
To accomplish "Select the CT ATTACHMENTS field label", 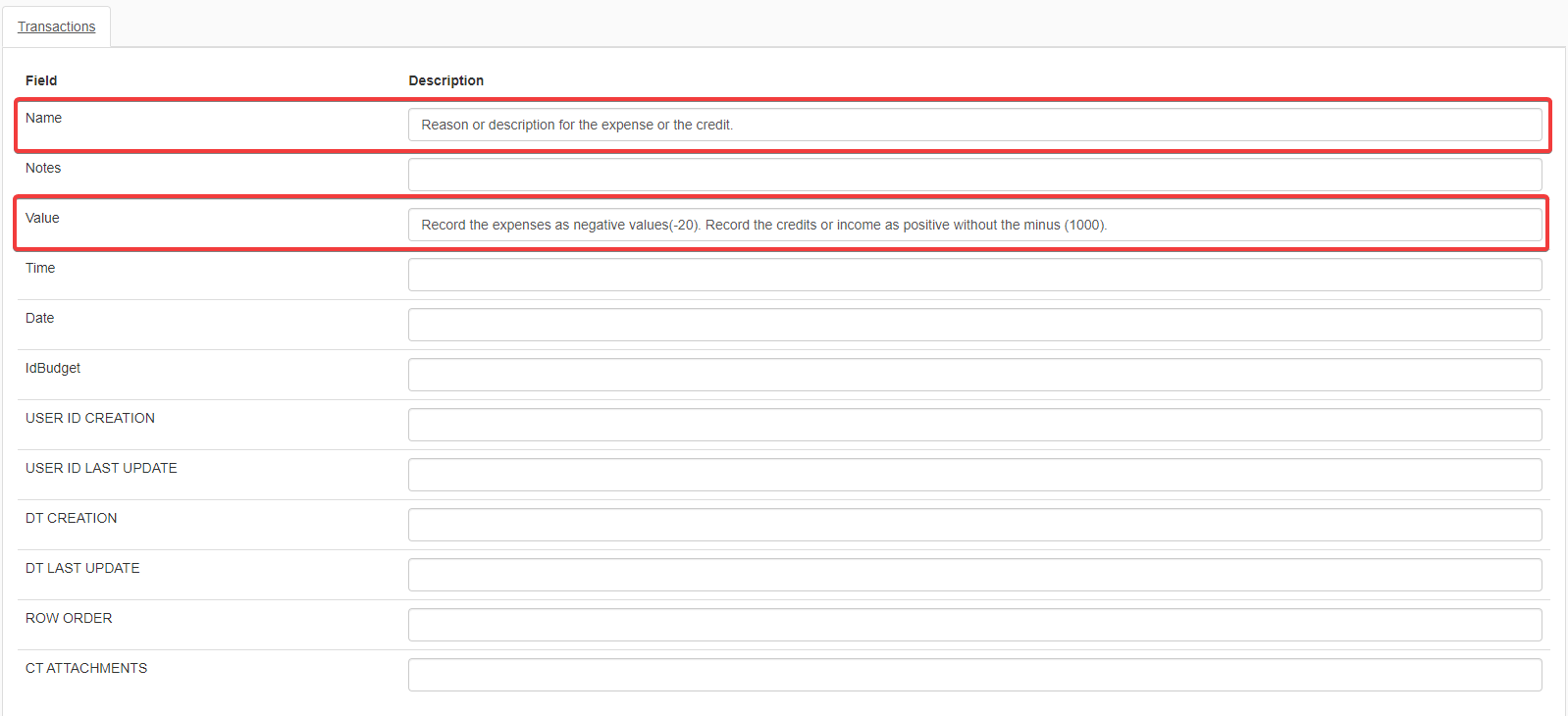I will [x=86, y=668].
